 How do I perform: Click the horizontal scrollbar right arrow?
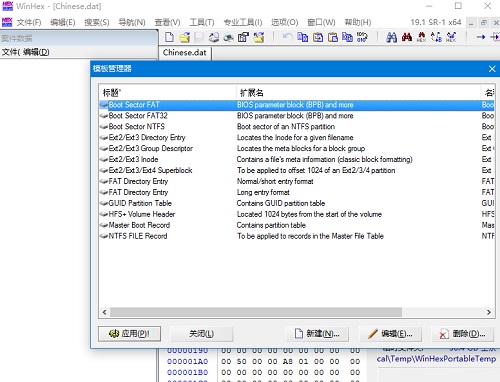click(489, 312)
